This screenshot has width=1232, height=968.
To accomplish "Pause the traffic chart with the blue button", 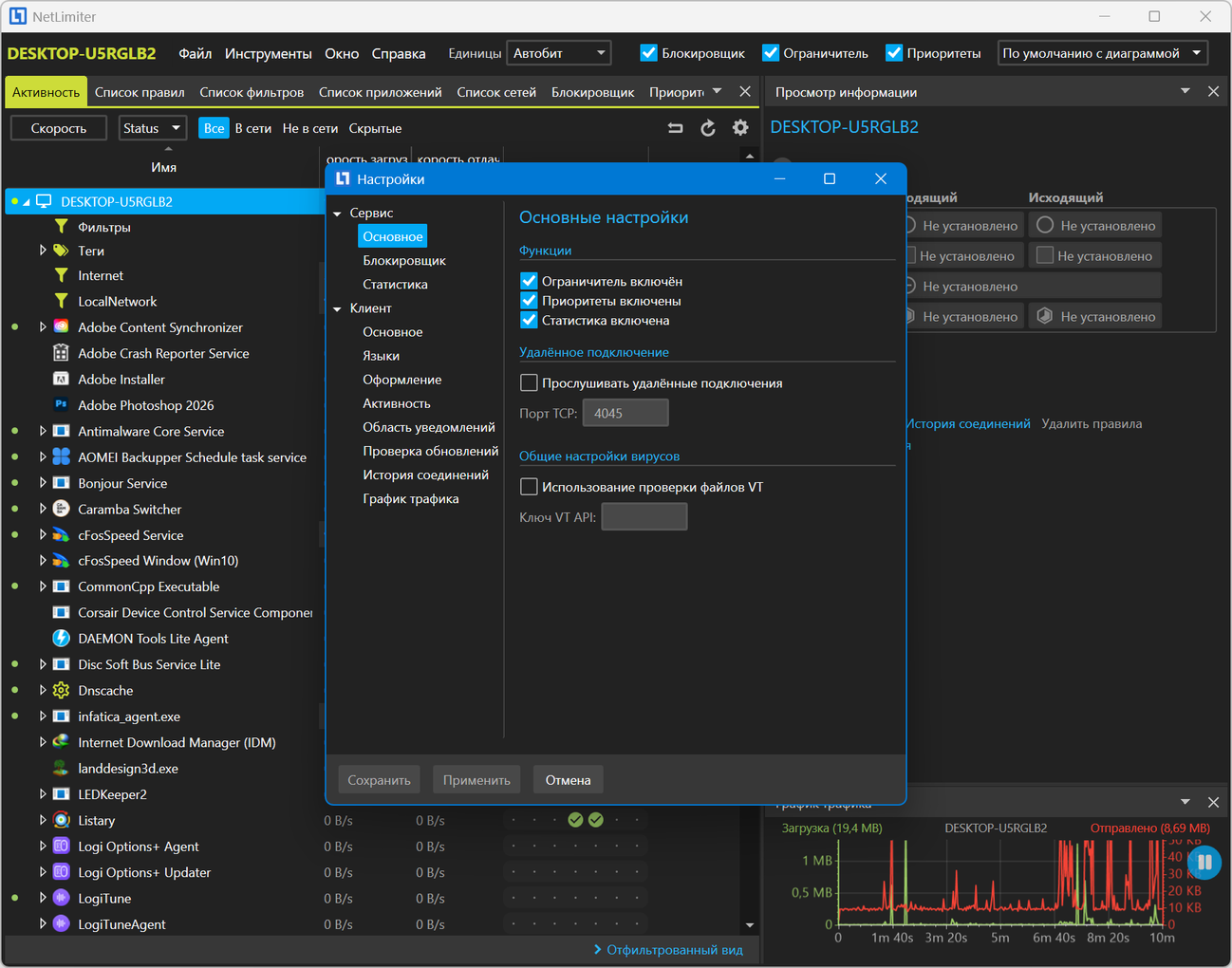I will point(1204,862).
